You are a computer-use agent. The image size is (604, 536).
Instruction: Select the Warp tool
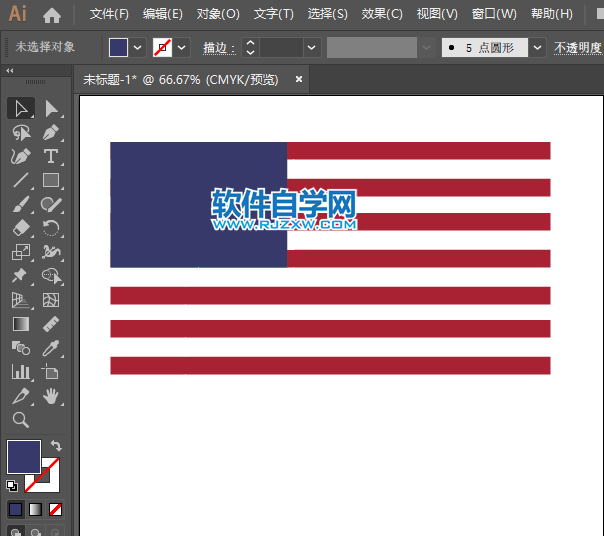coord(51,252)
